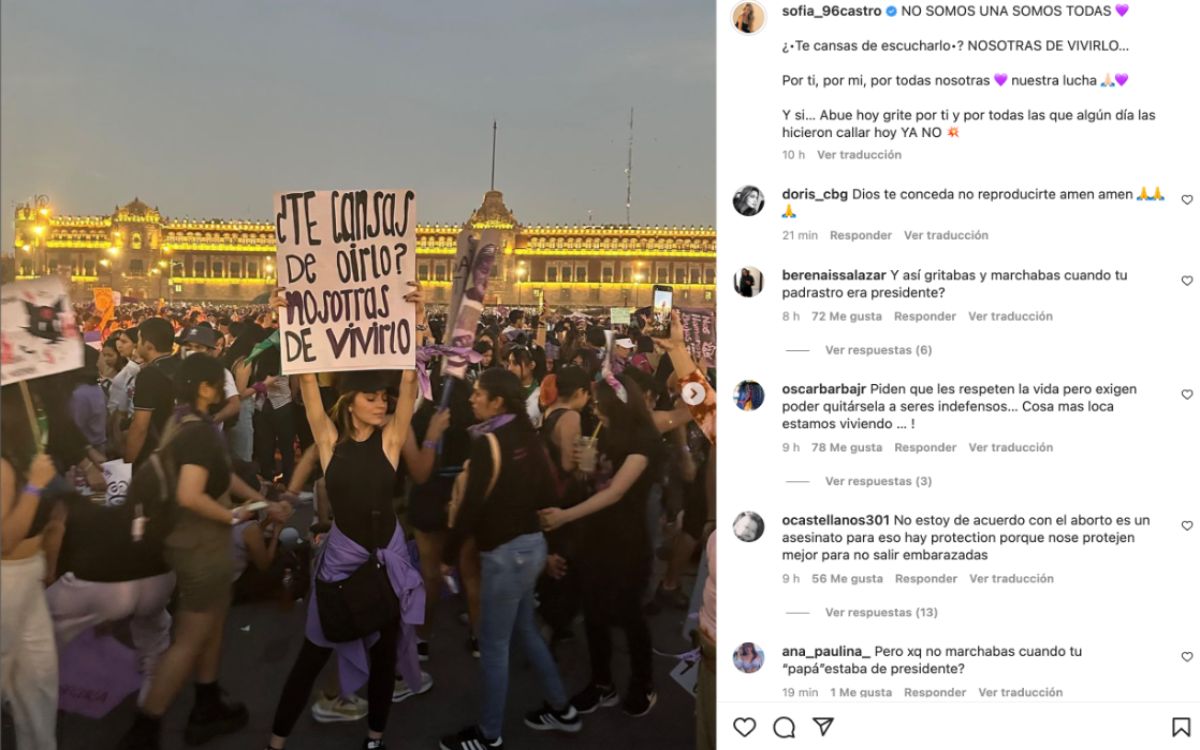The height and width of the screenshot is (750, 1200).
Task: Expand Ver respuestas (3) thread
Action: pyautogui.click(x=878, y=481)
